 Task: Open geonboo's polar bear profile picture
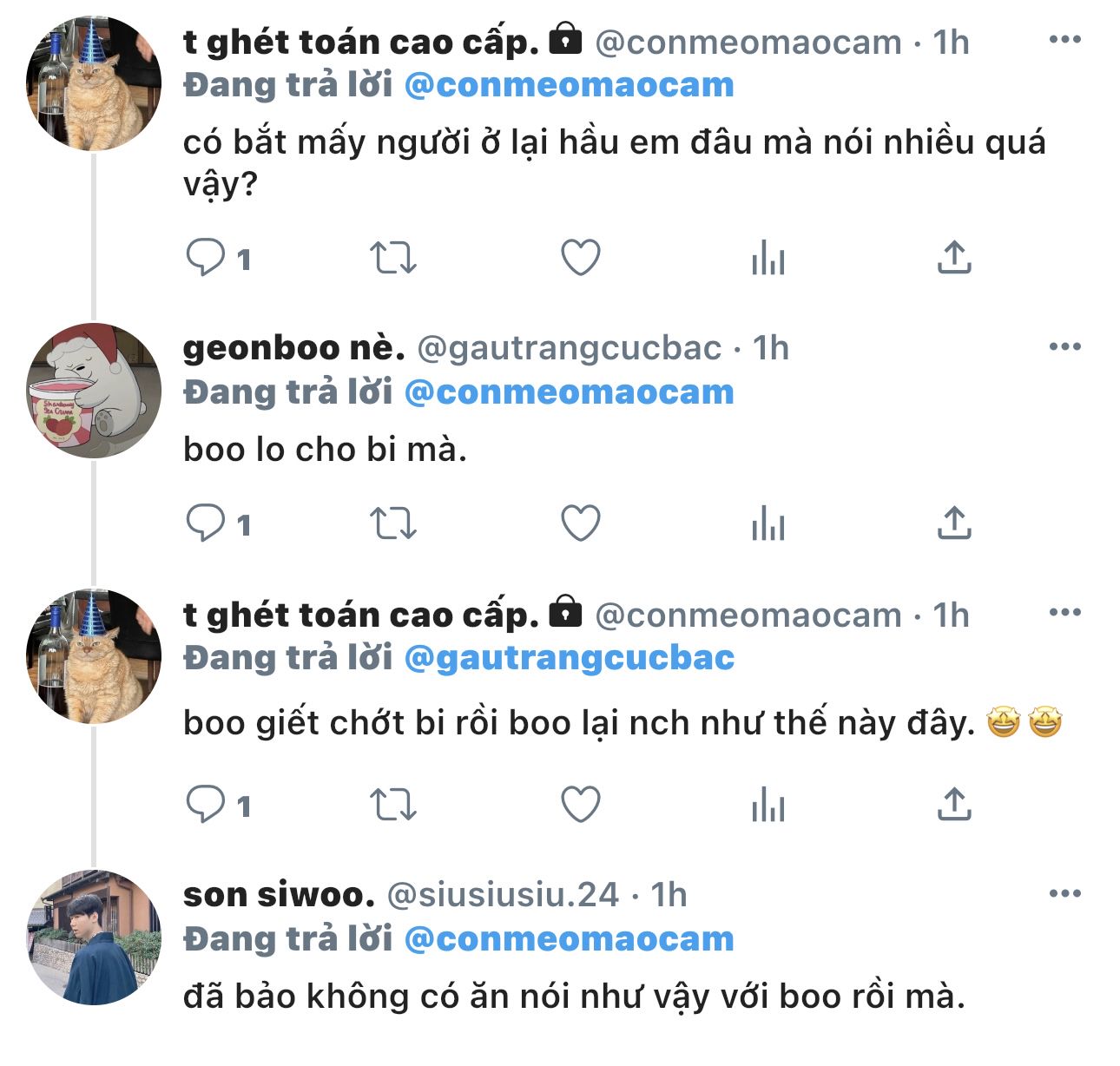point(94,391)
